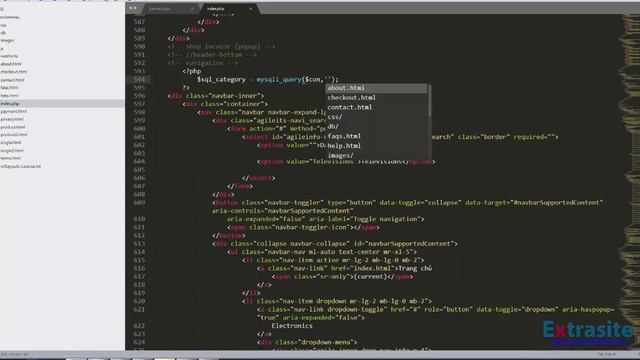This screenshot has height=360, width=640.
Task: Open product.html from the sidebar
Action: coord(13,127)
